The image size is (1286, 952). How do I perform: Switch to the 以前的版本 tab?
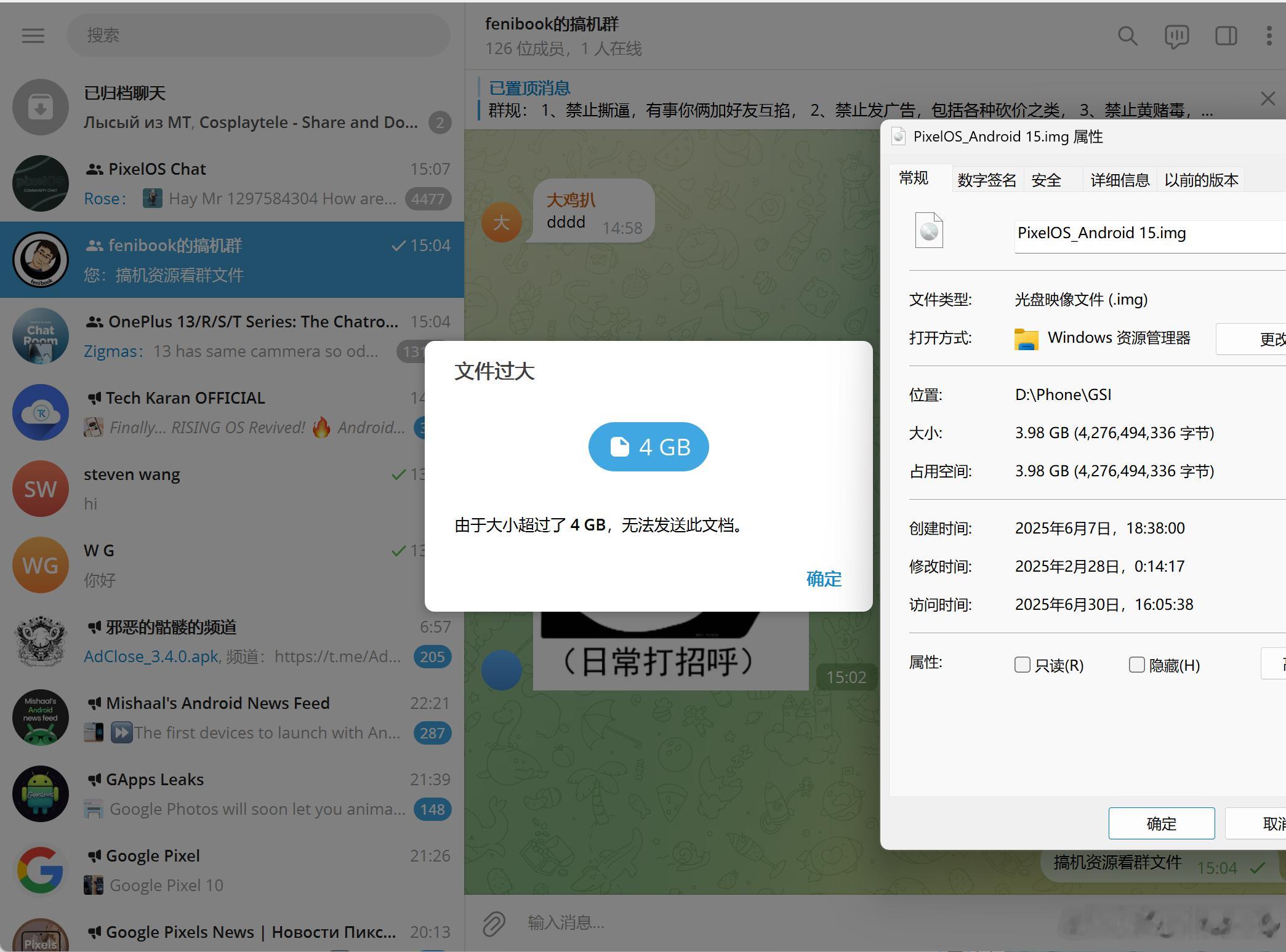tap(1201, 180)
